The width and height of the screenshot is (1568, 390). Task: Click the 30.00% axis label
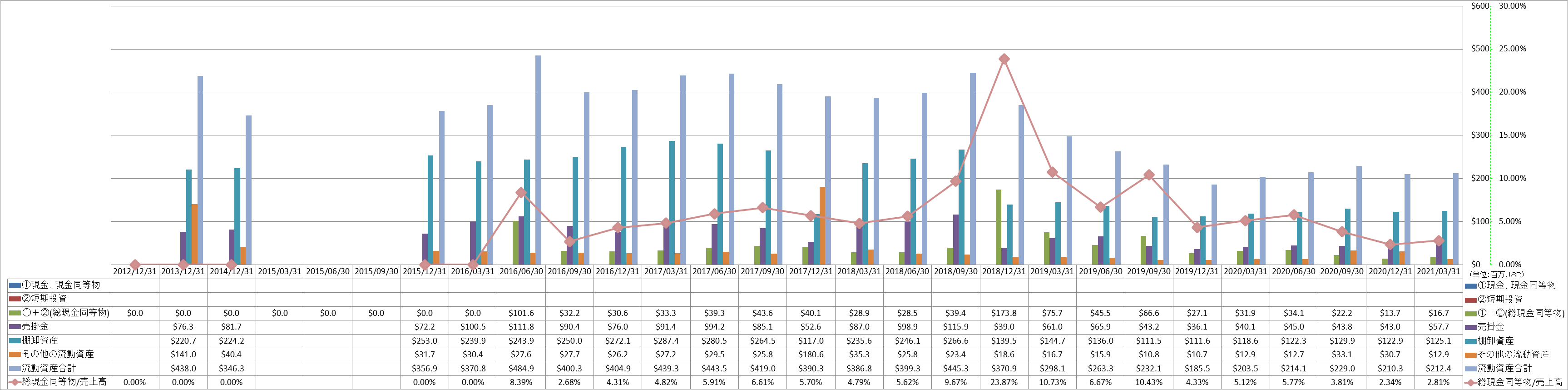pyautogui.click(x=1513, y=6)
